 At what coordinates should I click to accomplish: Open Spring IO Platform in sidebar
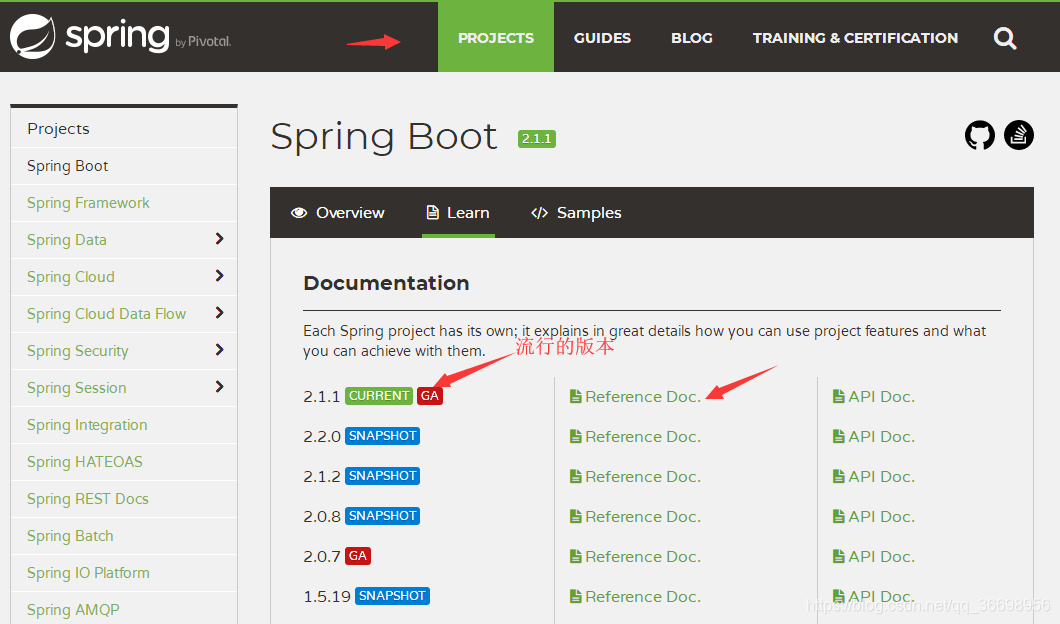tap(88, 573)
